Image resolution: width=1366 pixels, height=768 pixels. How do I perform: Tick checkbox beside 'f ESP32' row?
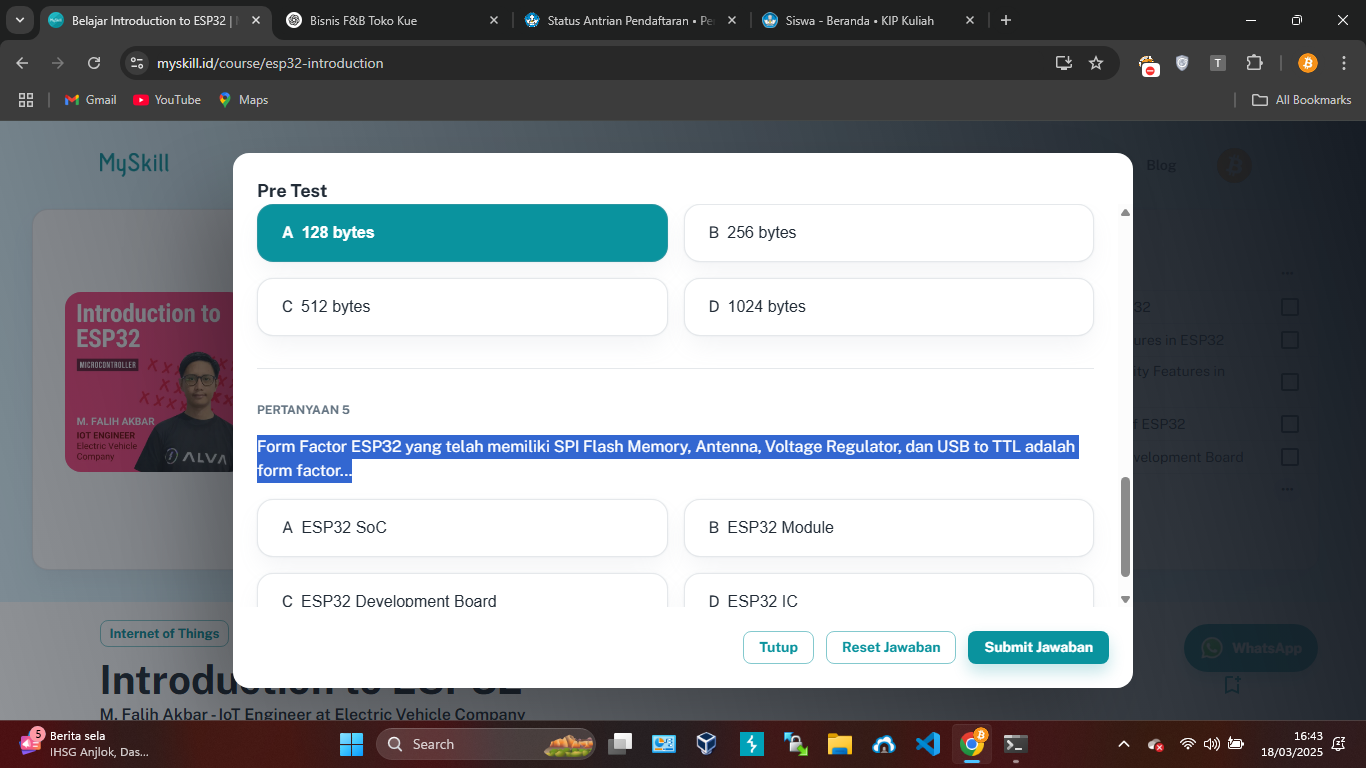(x=1290, y=424)
